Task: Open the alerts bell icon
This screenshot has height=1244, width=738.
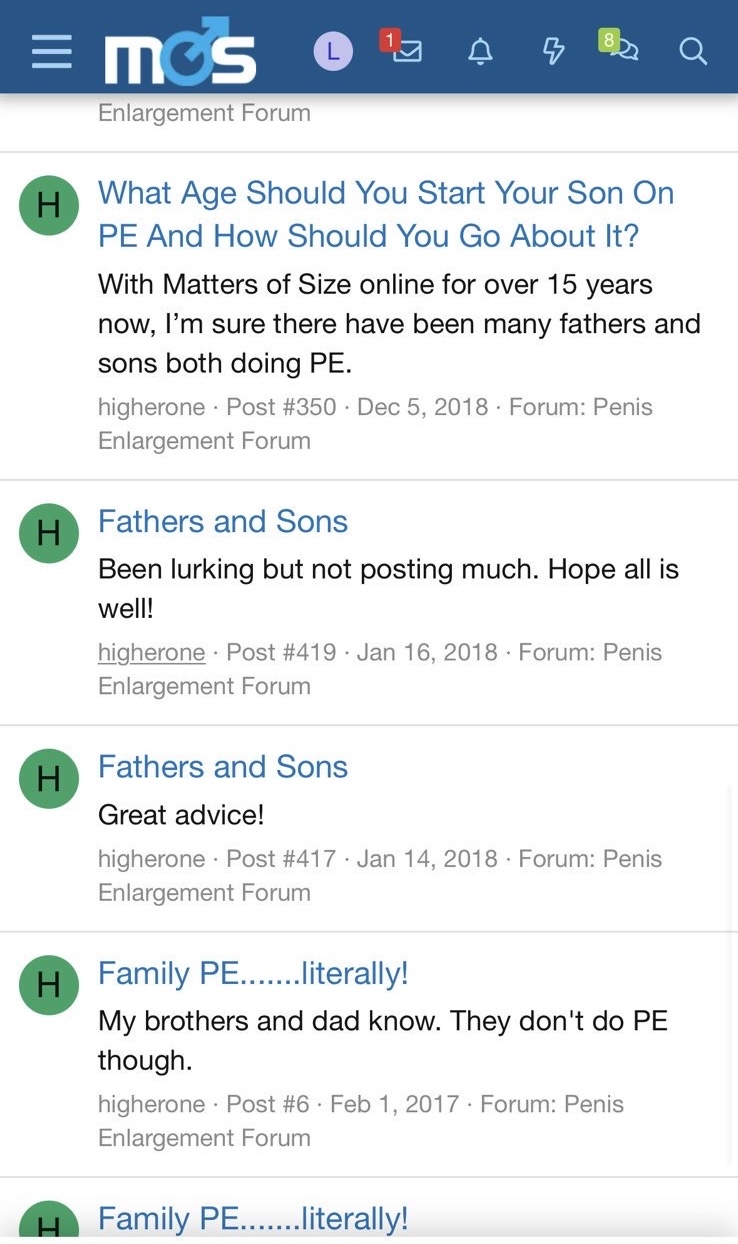Action: 480,51
